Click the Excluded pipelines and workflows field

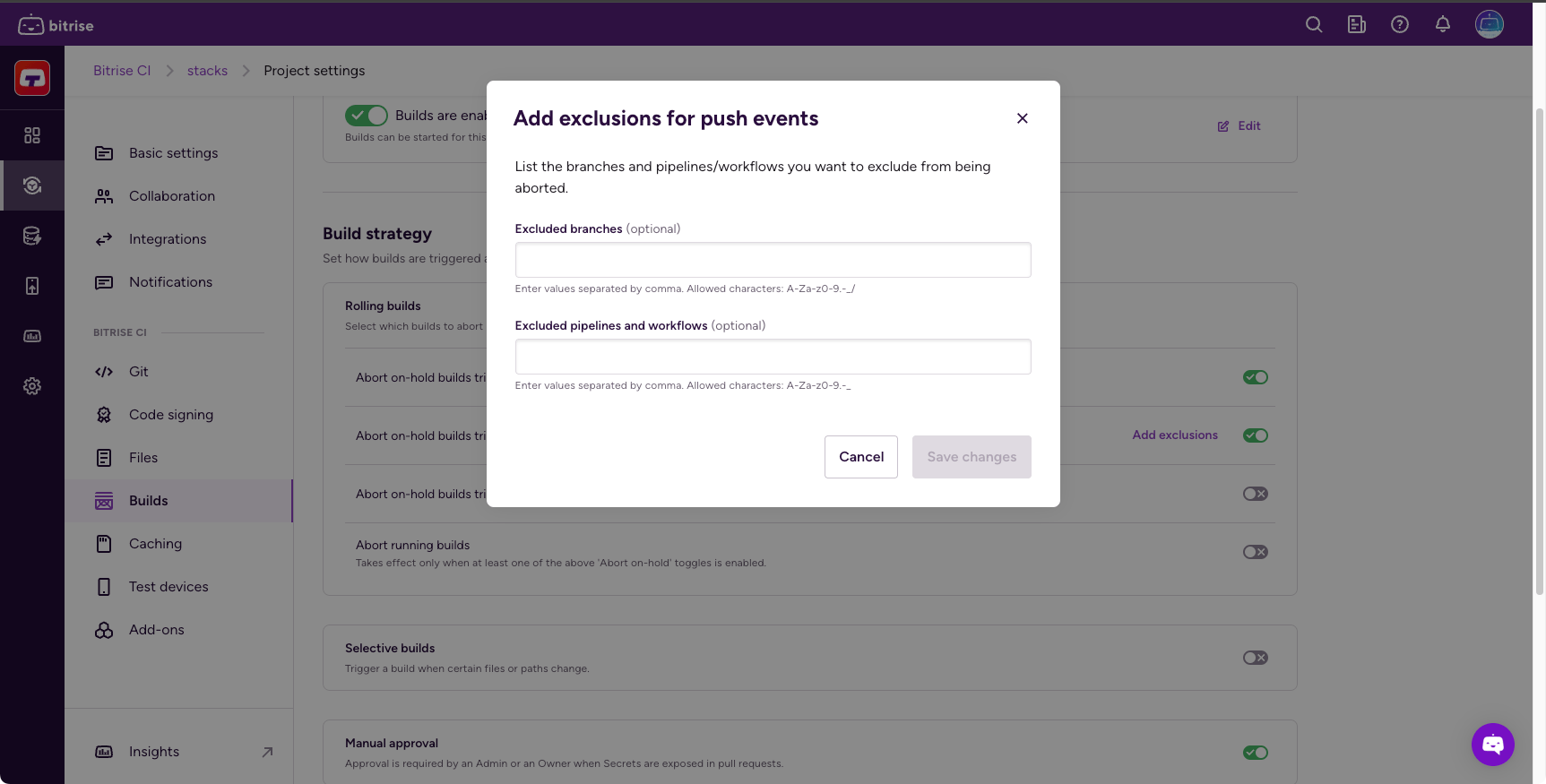(773, 357)
